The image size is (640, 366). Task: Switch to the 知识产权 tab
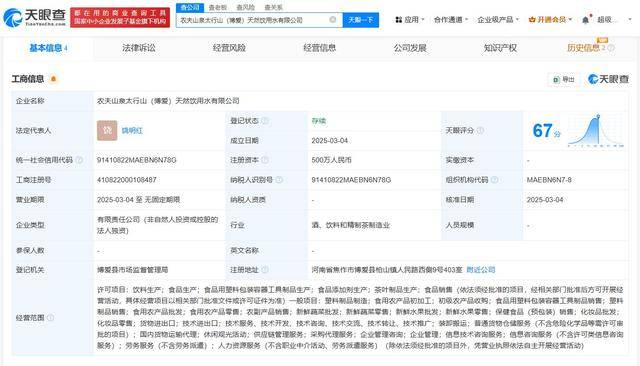(500, 48)
